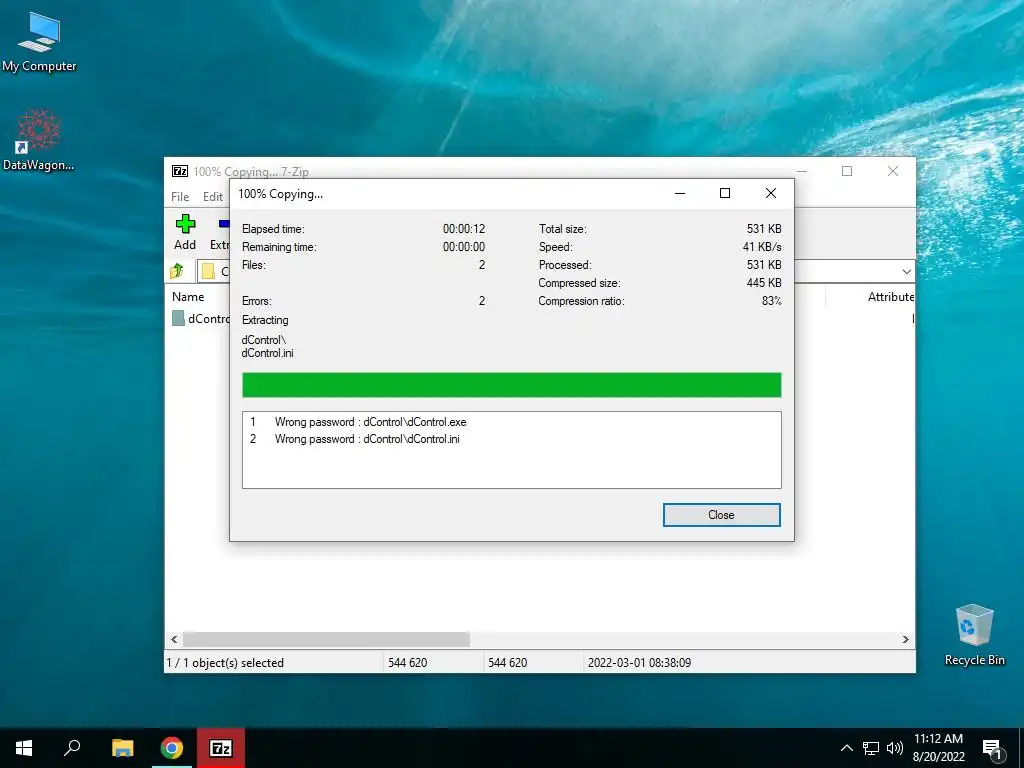Open the DataWagon desktop shortcut
The height and width of the screenshot is (768, 1024).
click(x=39, y=140)
